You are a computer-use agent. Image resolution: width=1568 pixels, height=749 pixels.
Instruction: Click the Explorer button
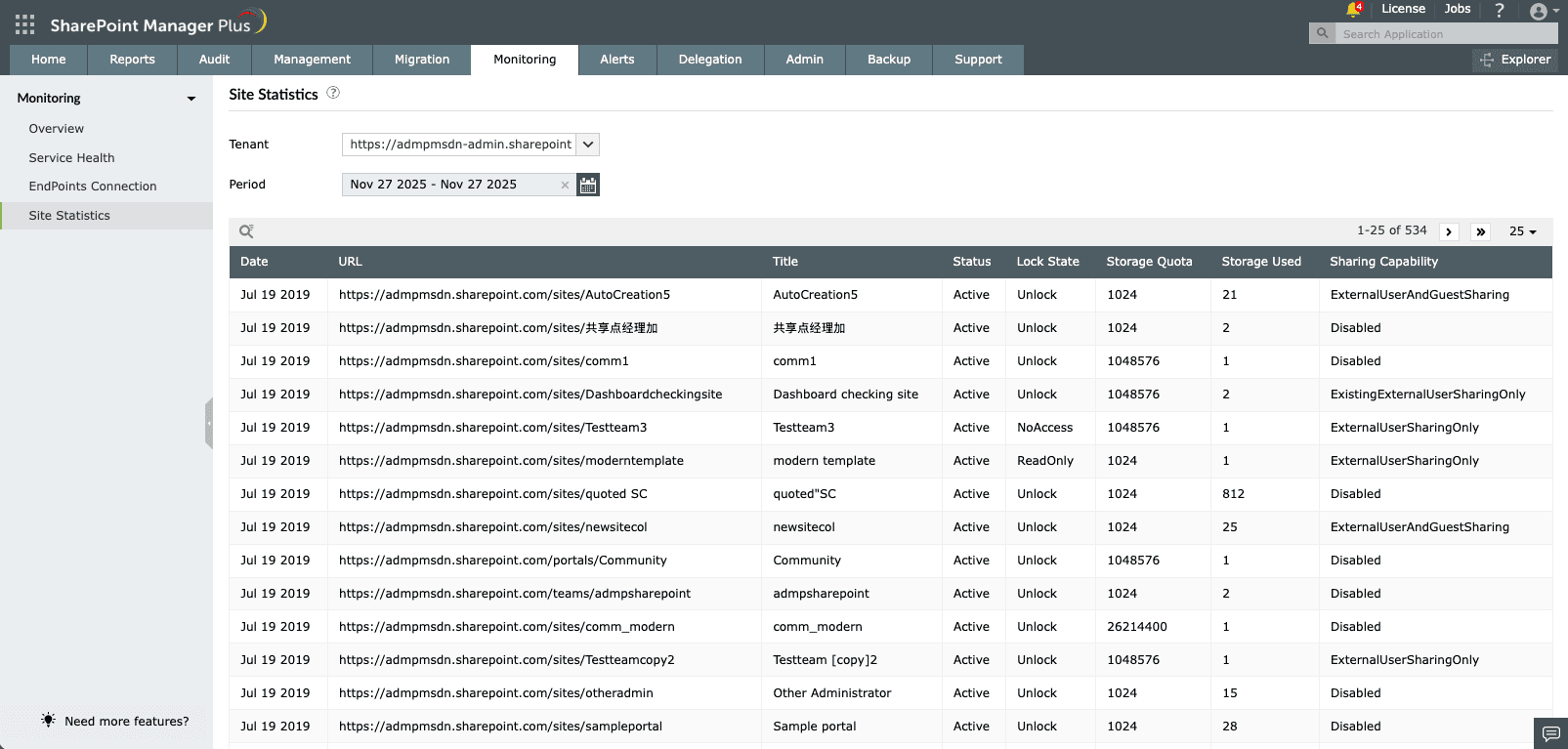(x=1515, y=60)
